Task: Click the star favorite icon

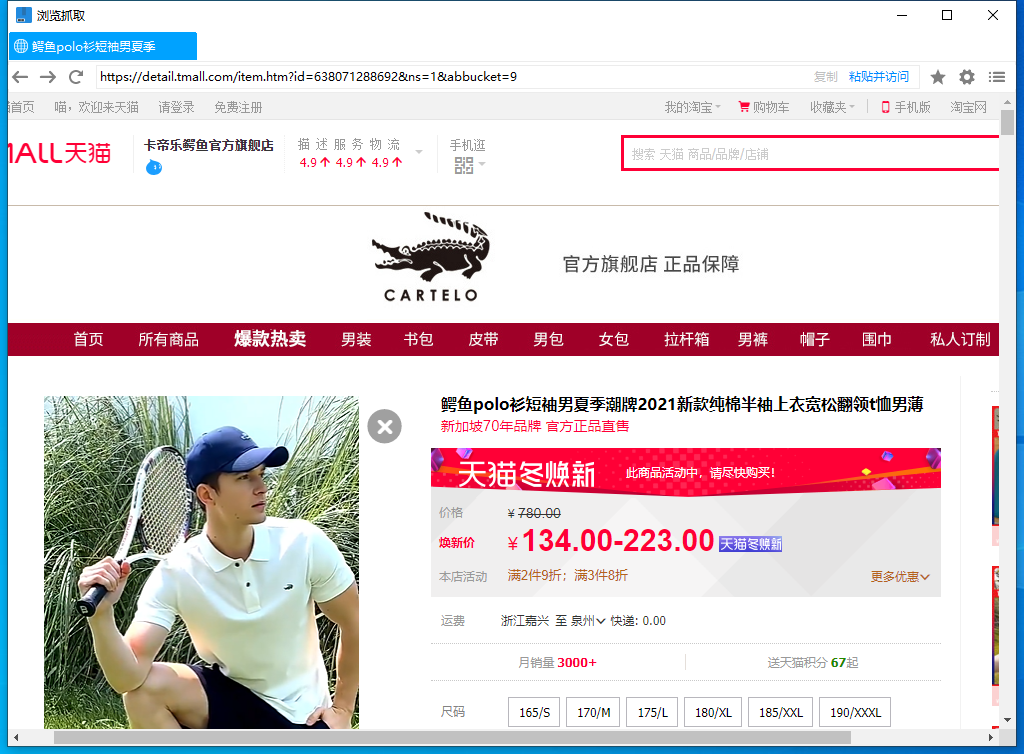Action: click(x=938, y=77)
